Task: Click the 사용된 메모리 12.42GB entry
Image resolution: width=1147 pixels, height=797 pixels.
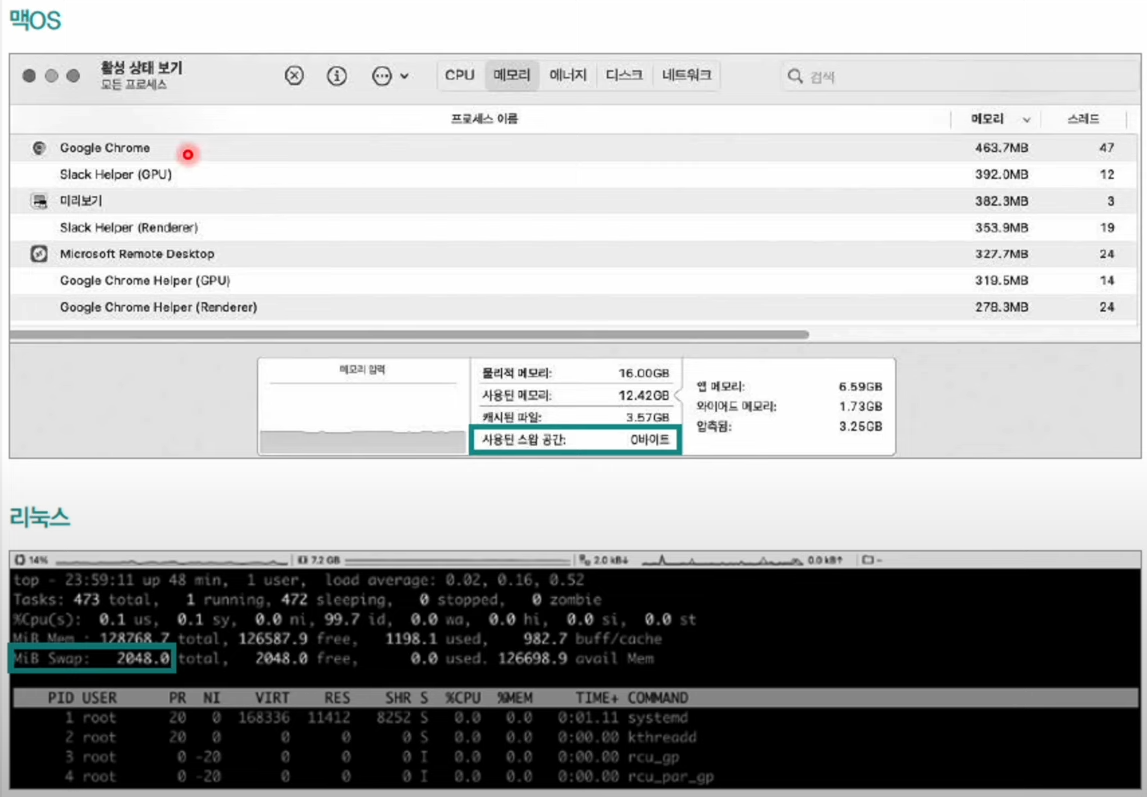Action: tap(575, 396)
